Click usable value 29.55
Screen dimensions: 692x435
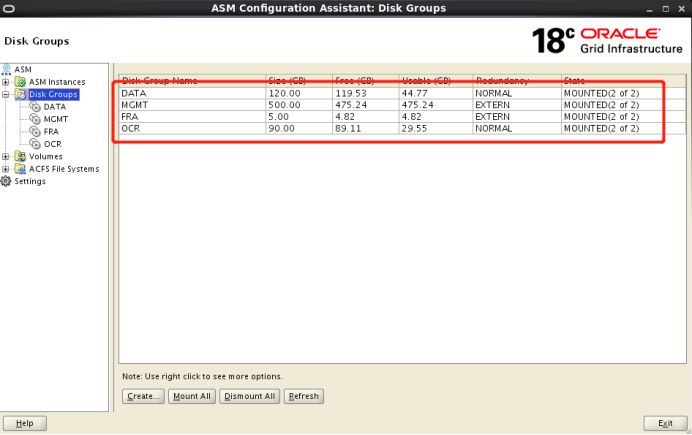click(x=414, y=128)
